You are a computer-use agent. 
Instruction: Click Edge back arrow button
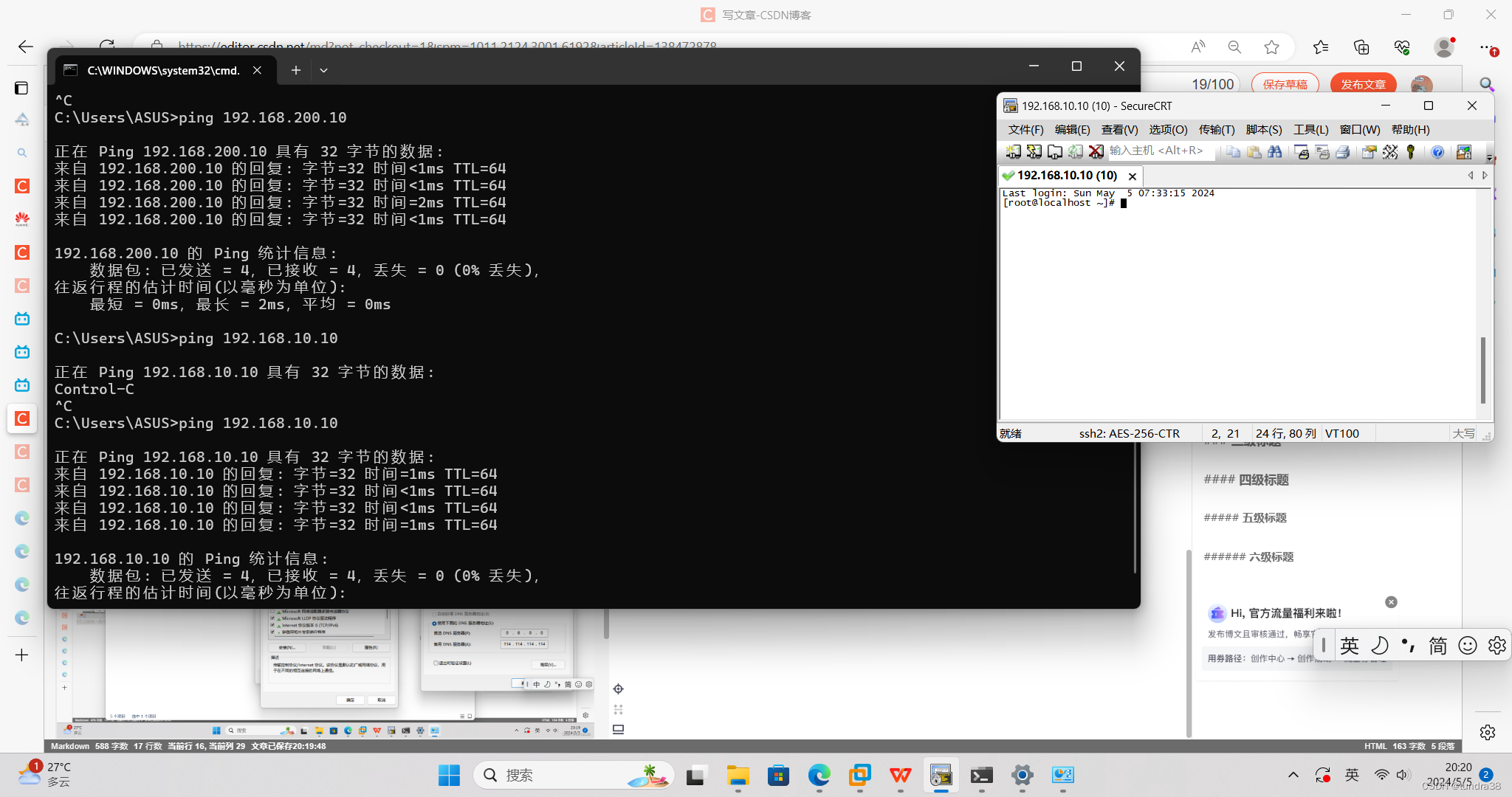coord(25,47)
